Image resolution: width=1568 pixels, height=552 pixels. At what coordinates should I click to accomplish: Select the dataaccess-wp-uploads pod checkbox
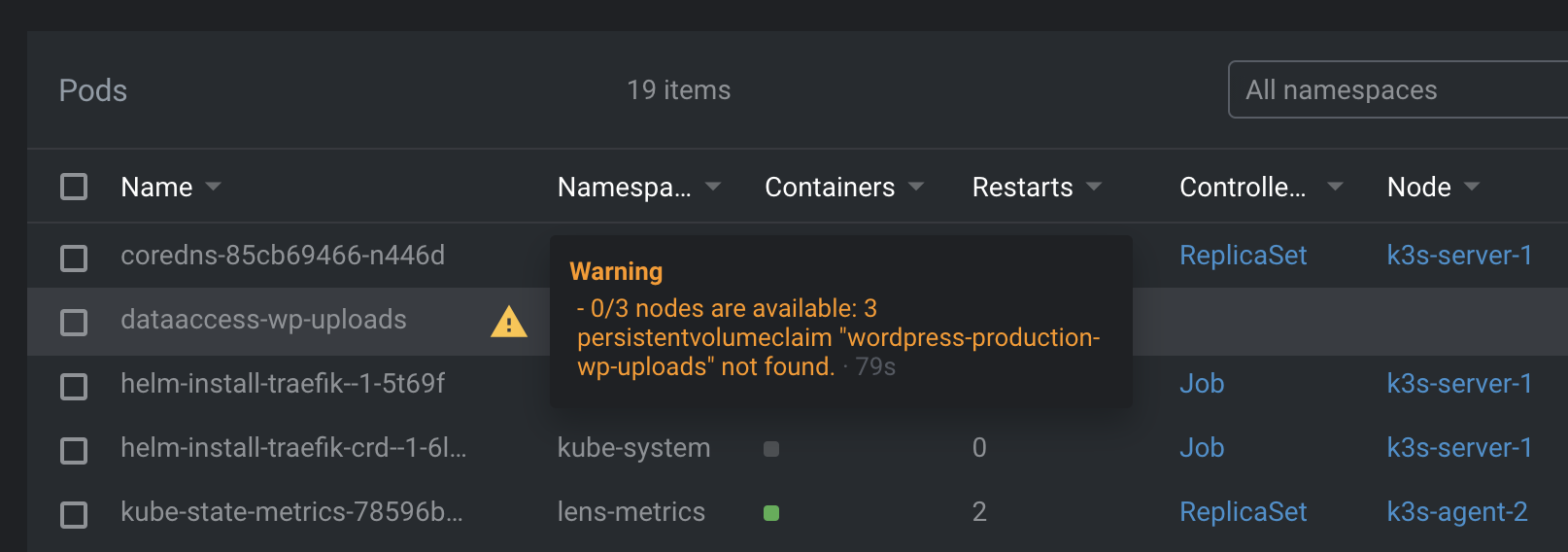point(74,322)
